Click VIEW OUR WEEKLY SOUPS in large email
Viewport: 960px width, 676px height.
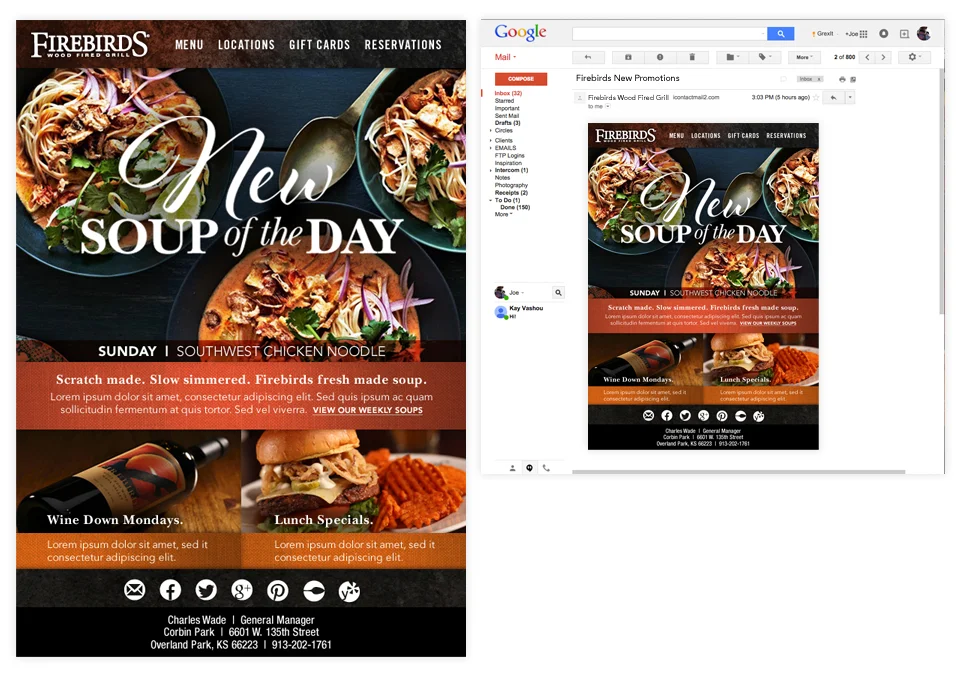367,410
